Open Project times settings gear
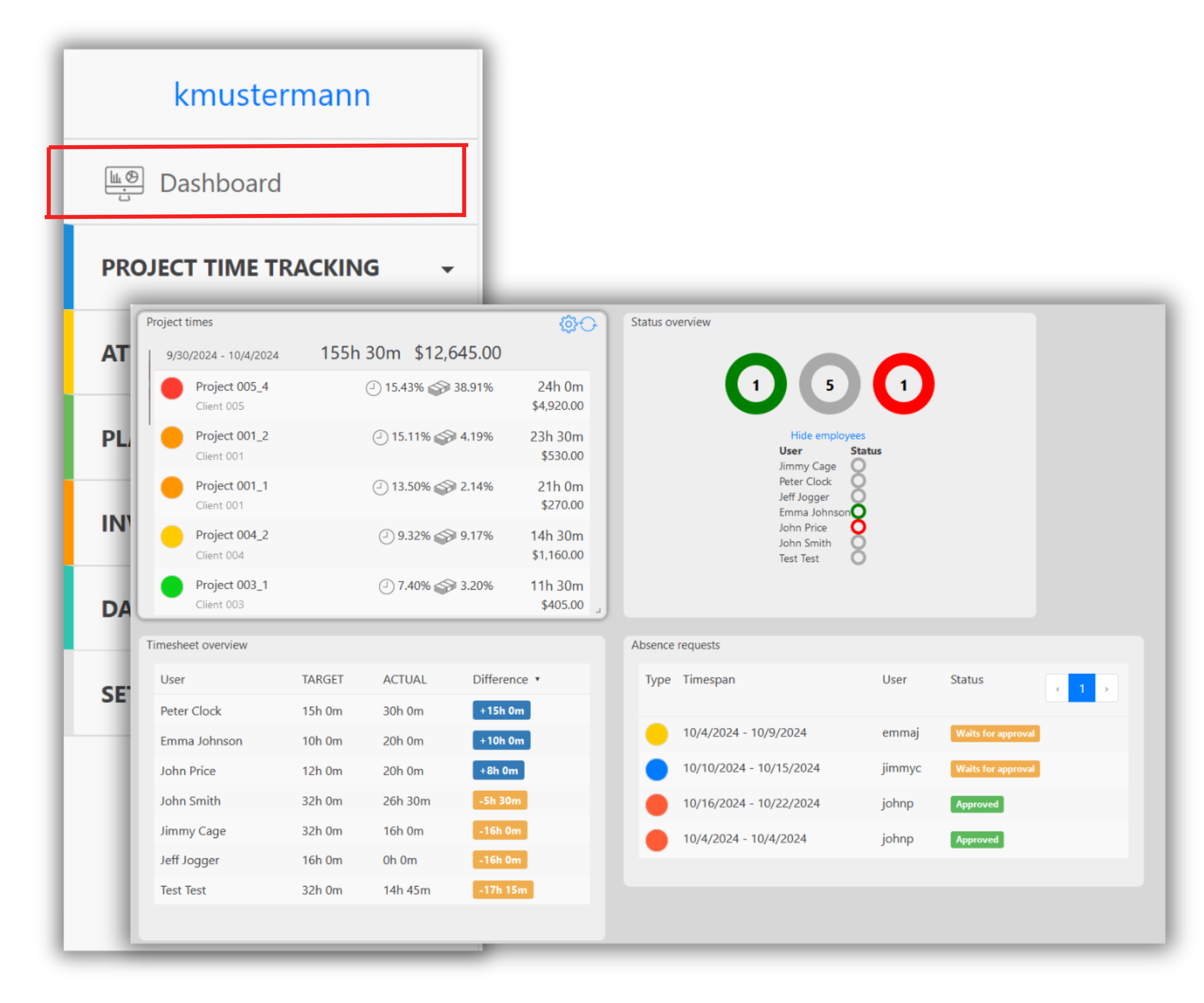Screen dimensions: 1204x1003 [568, 324]
